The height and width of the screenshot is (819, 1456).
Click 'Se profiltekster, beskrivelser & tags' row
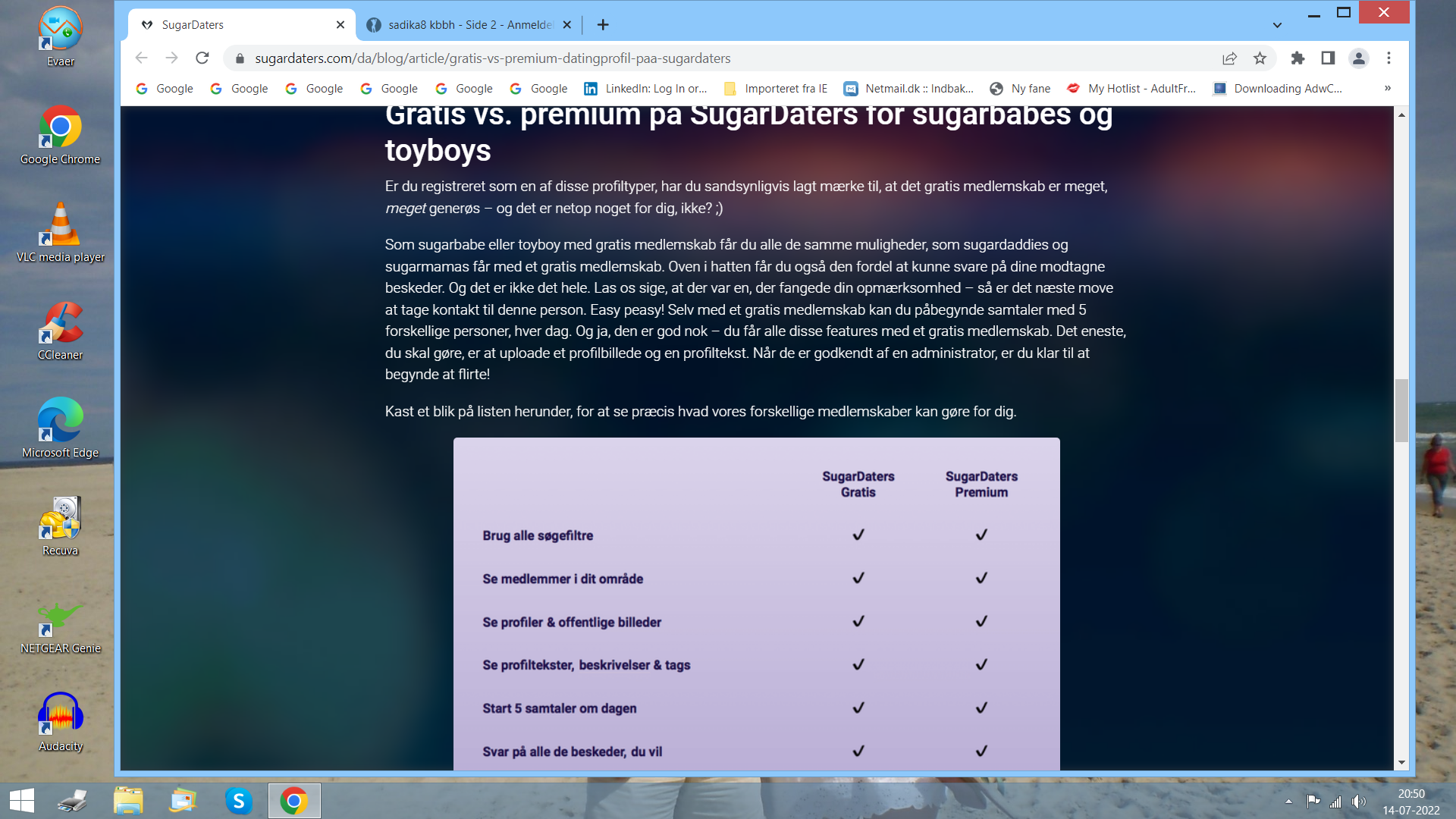(586, 665)
